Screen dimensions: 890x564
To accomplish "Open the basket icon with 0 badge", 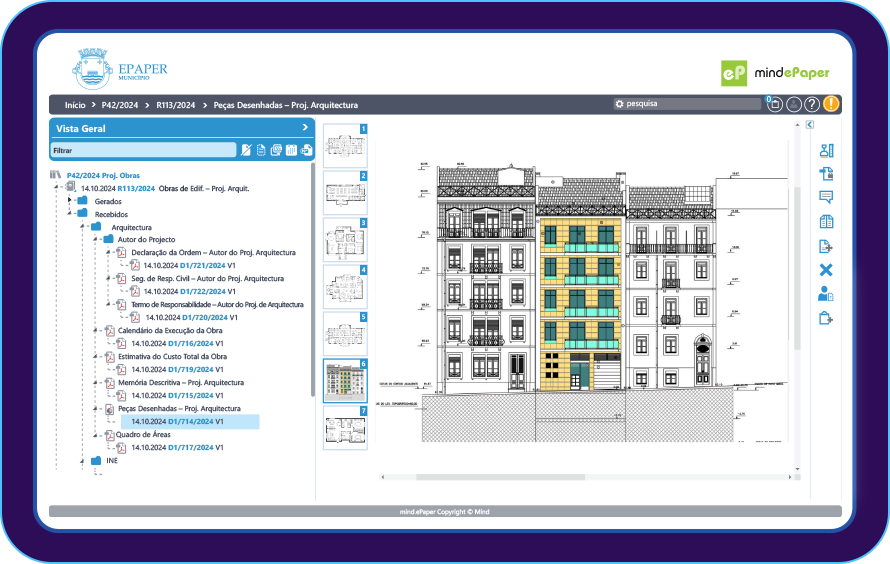I will tap(774, 104).
